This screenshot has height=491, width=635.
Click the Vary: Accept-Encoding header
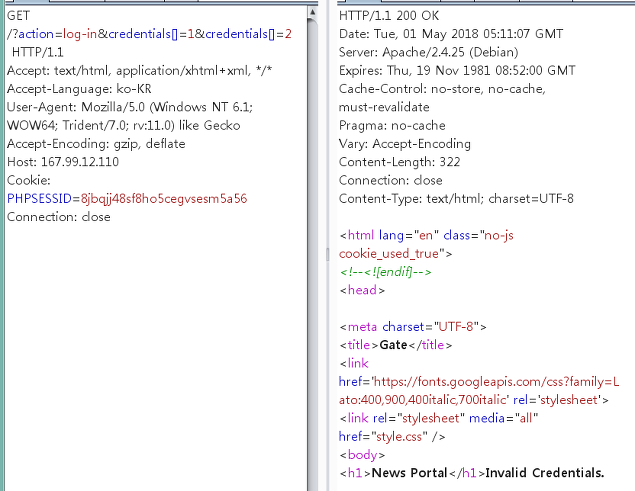point(405,144)
